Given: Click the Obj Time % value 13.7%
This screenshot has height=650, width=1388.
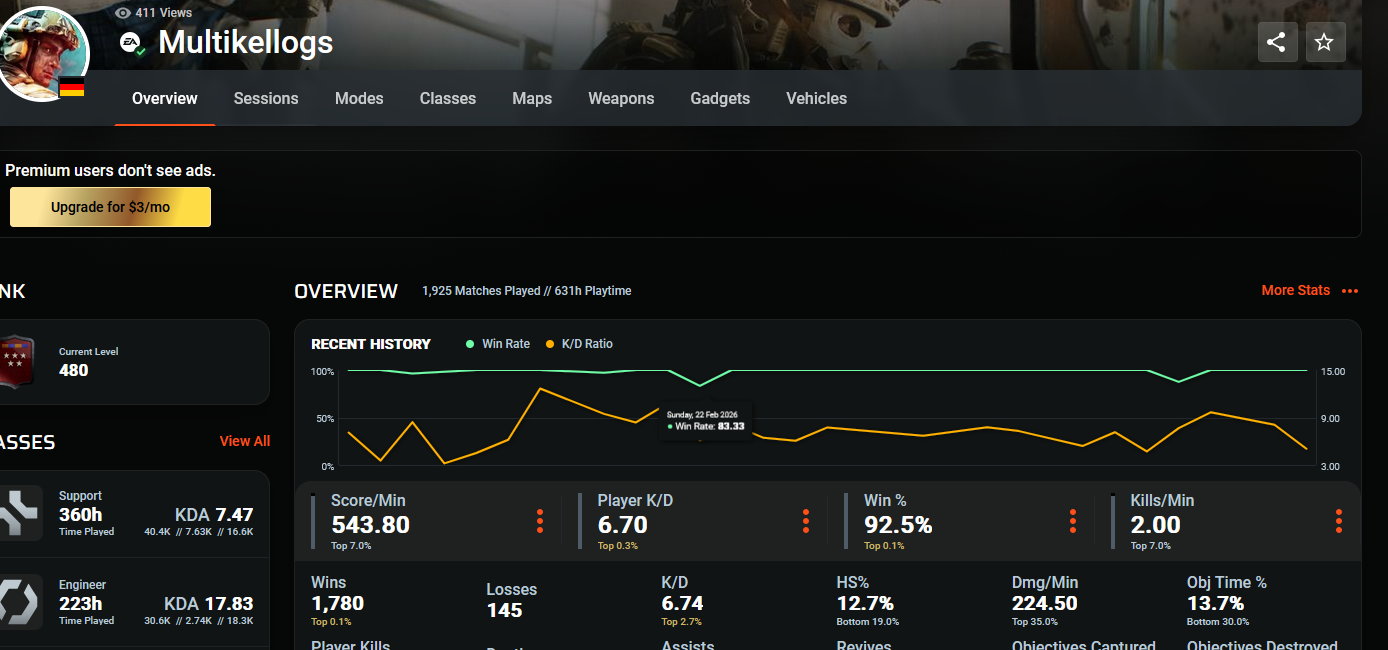Looking at the screenshot, I should (1216, 603).
